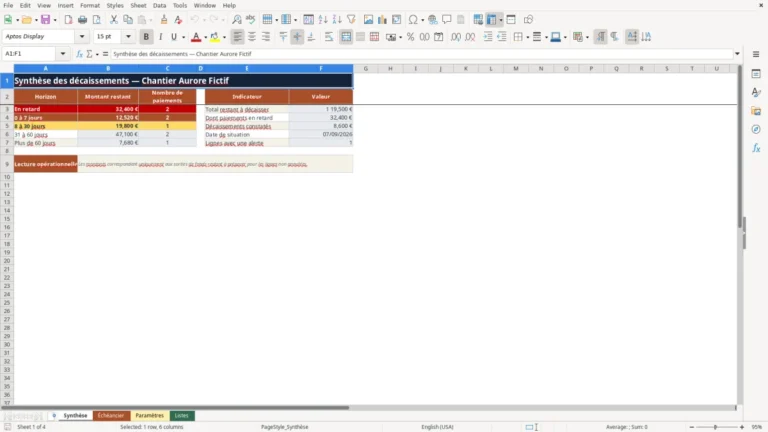
Task: Open the sidebar Properties panel
Action: coord(756,73)
